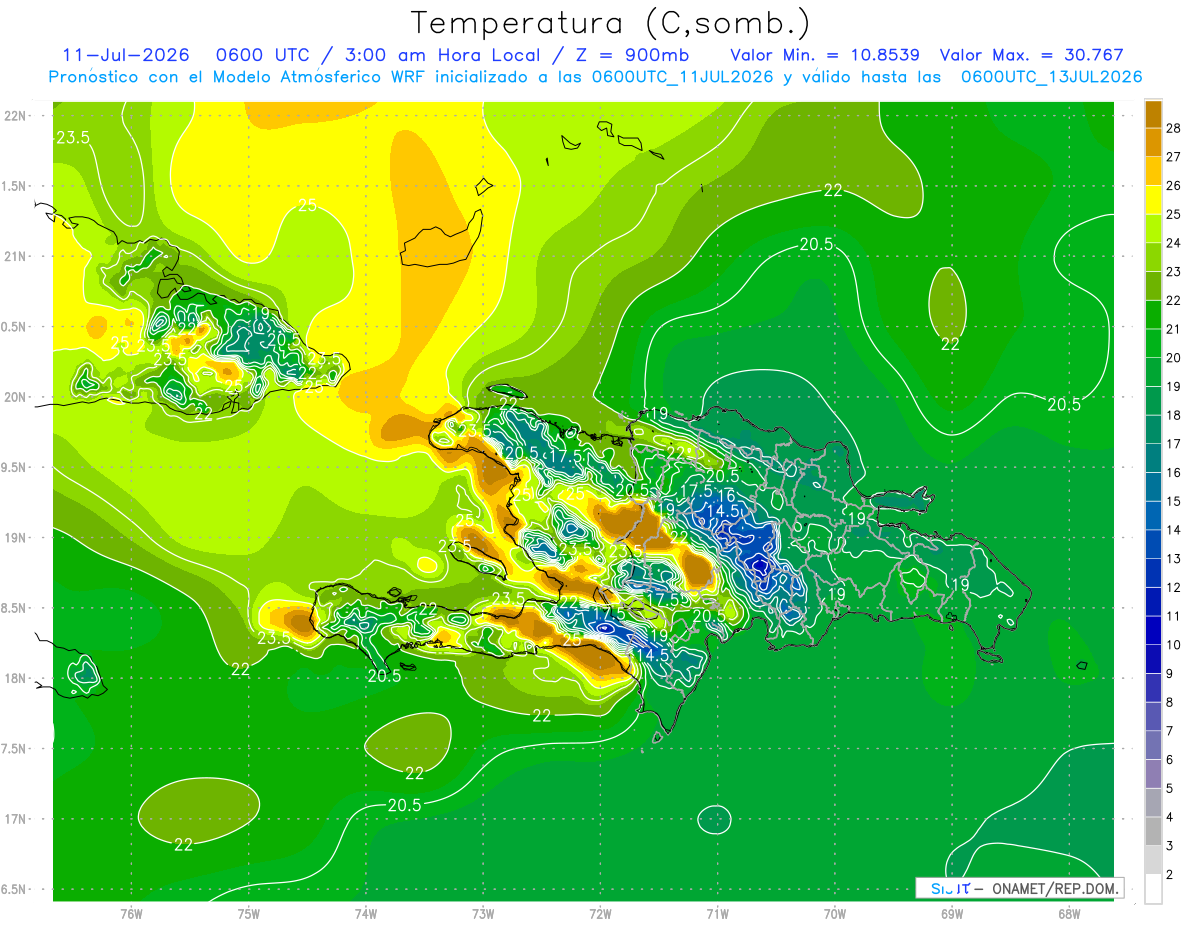The height and width of the screenshot is (927, 1200).
Task: Click legend value "28" on the color scale
Action: click(x=1175, y=128)
